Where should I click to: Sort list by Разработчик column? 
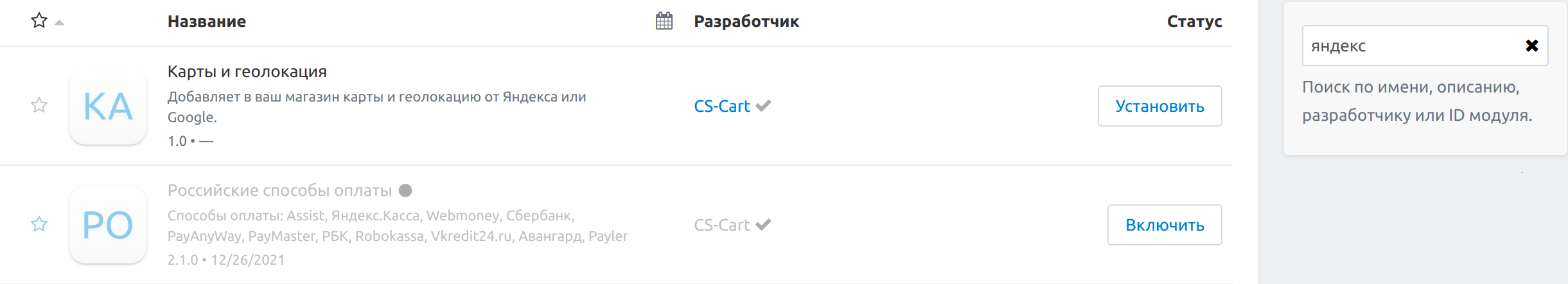tap(746, 21)
